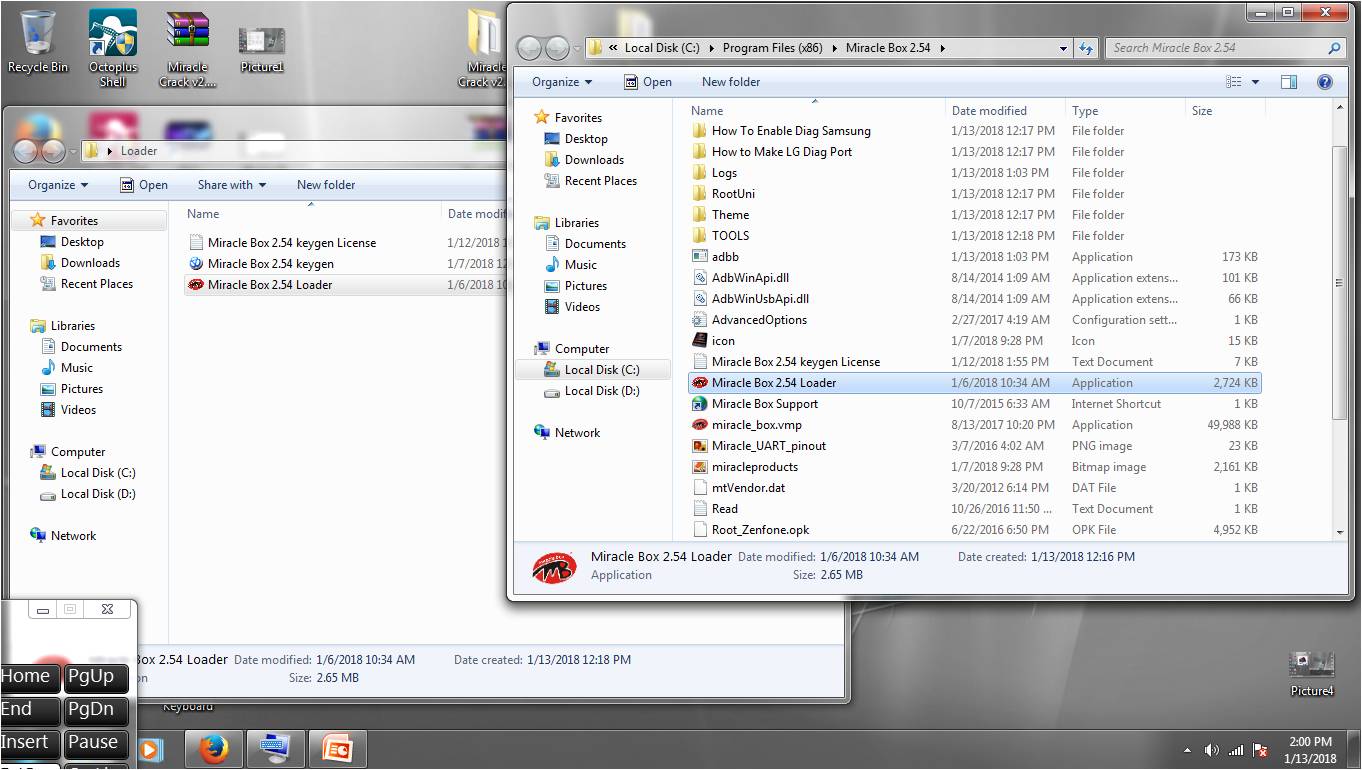Expand arrow after Miracle Box 2.54 breadcrumb
Viewport: 1362px width, 770px height.
942,48
